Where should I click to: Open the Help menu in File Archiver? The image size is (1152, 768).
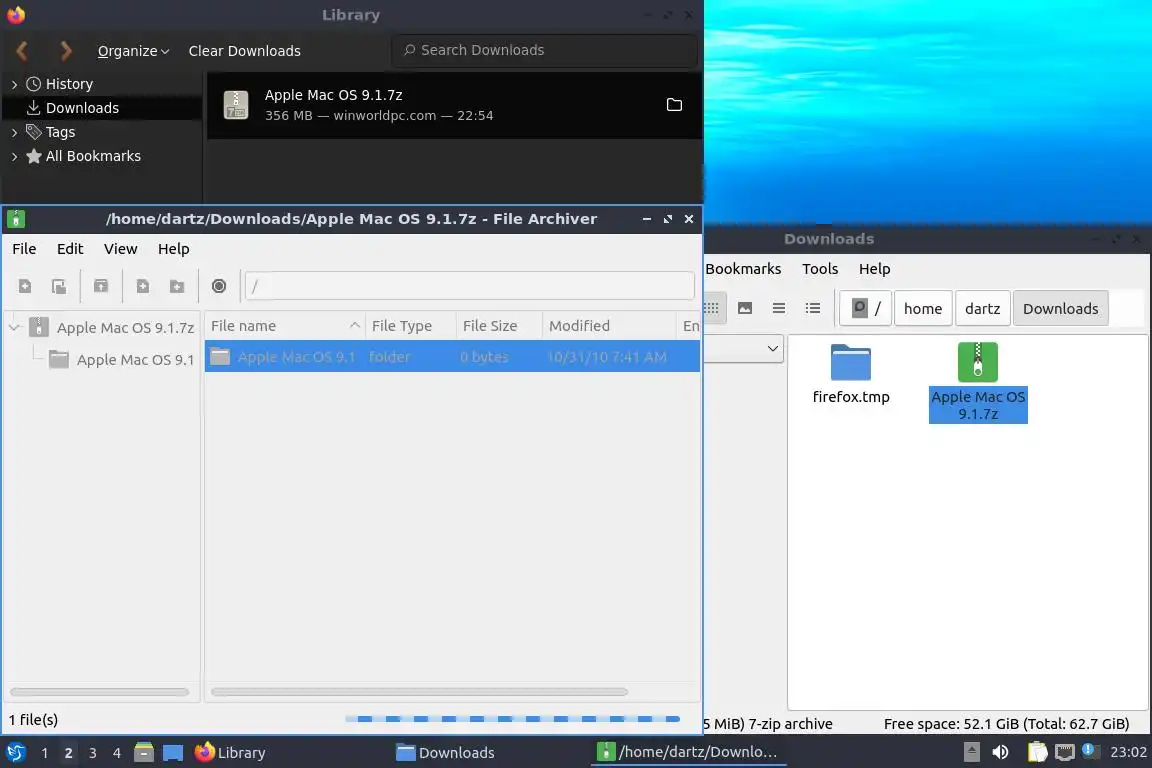173,249
